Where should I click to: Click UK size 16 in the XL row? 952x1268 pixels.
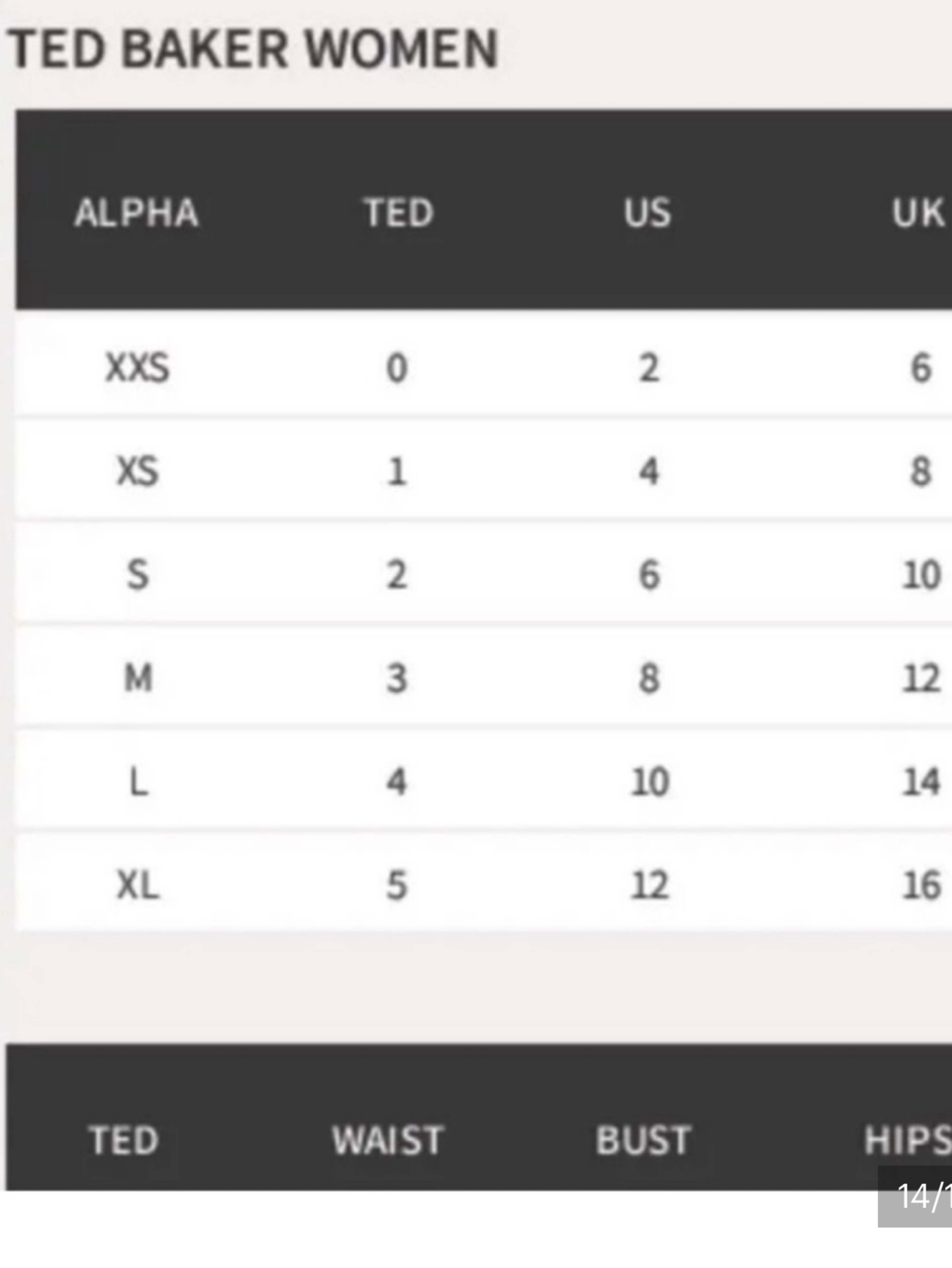[922, 885]
